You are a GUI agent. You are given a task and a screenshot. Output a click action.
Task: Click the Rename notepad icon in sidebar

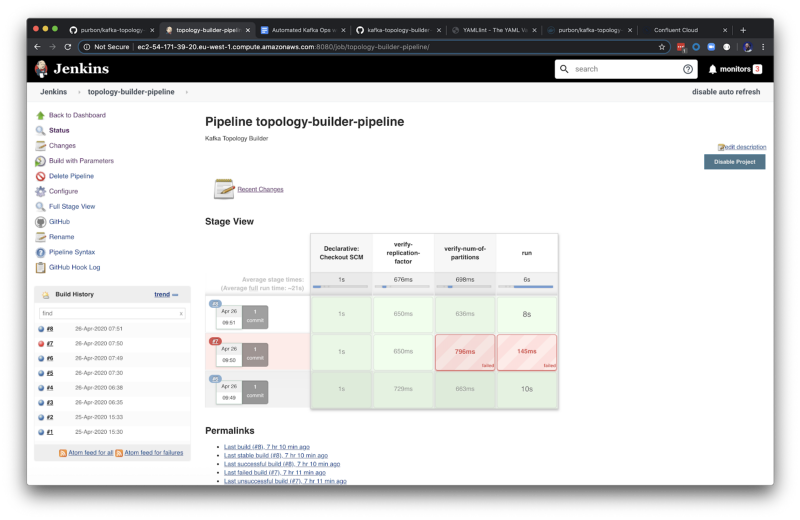(x=40, y=237)
